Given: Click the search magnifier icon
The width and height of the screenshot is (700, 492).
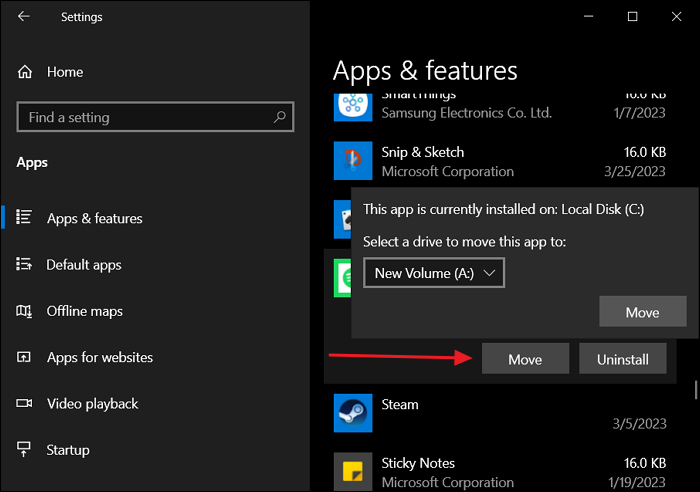Looking at the screenshot, I should click(280, 118).
